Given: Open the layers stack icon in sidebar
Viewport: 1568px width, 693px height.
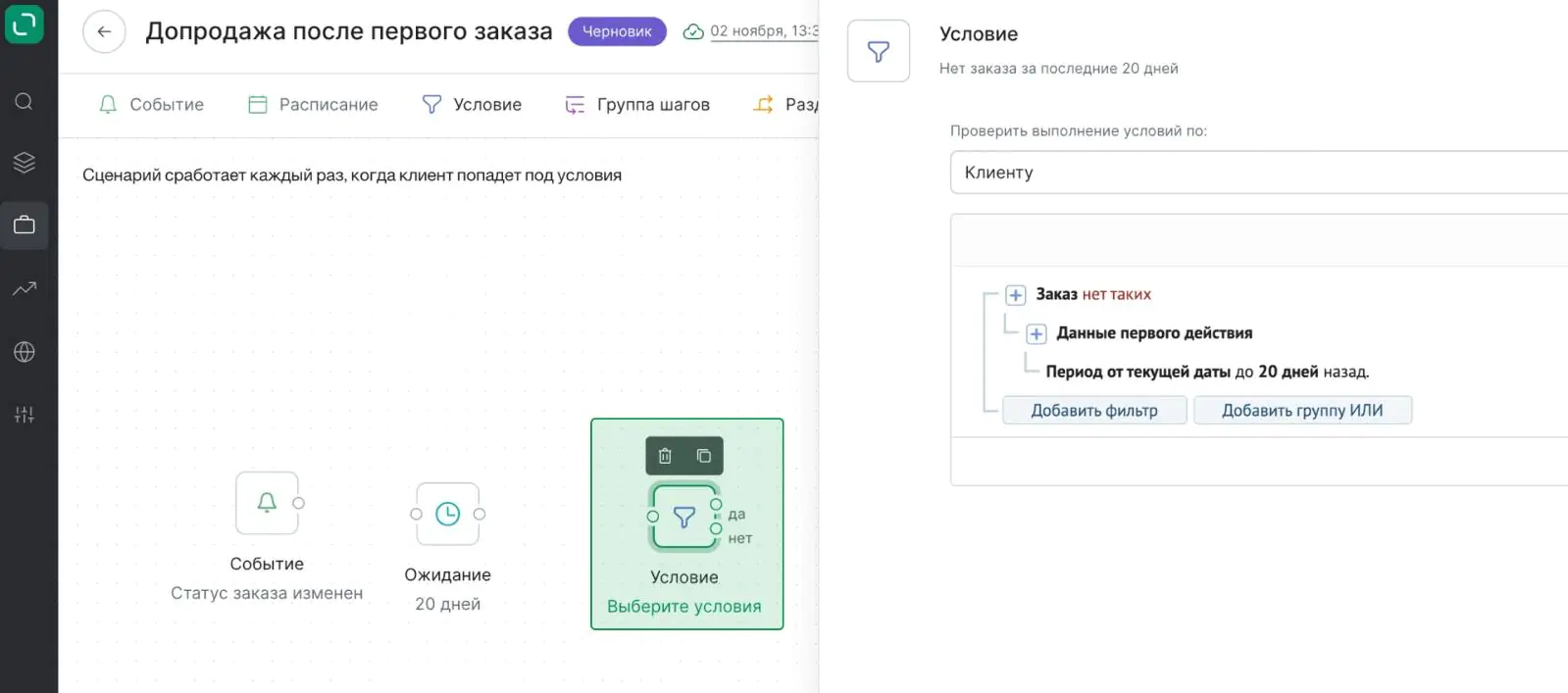Looking at the screenshot, I should pyautogui.click(x=25, y=163).
